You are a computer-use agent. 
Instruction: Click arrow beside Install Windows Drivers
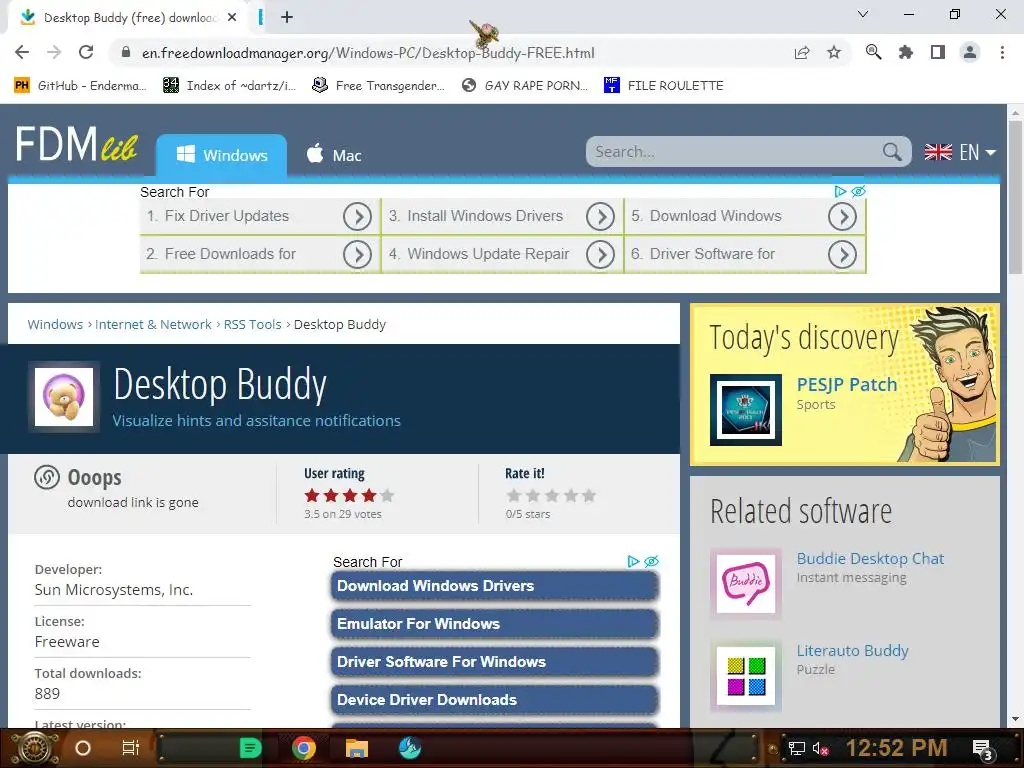coord(600,217)
